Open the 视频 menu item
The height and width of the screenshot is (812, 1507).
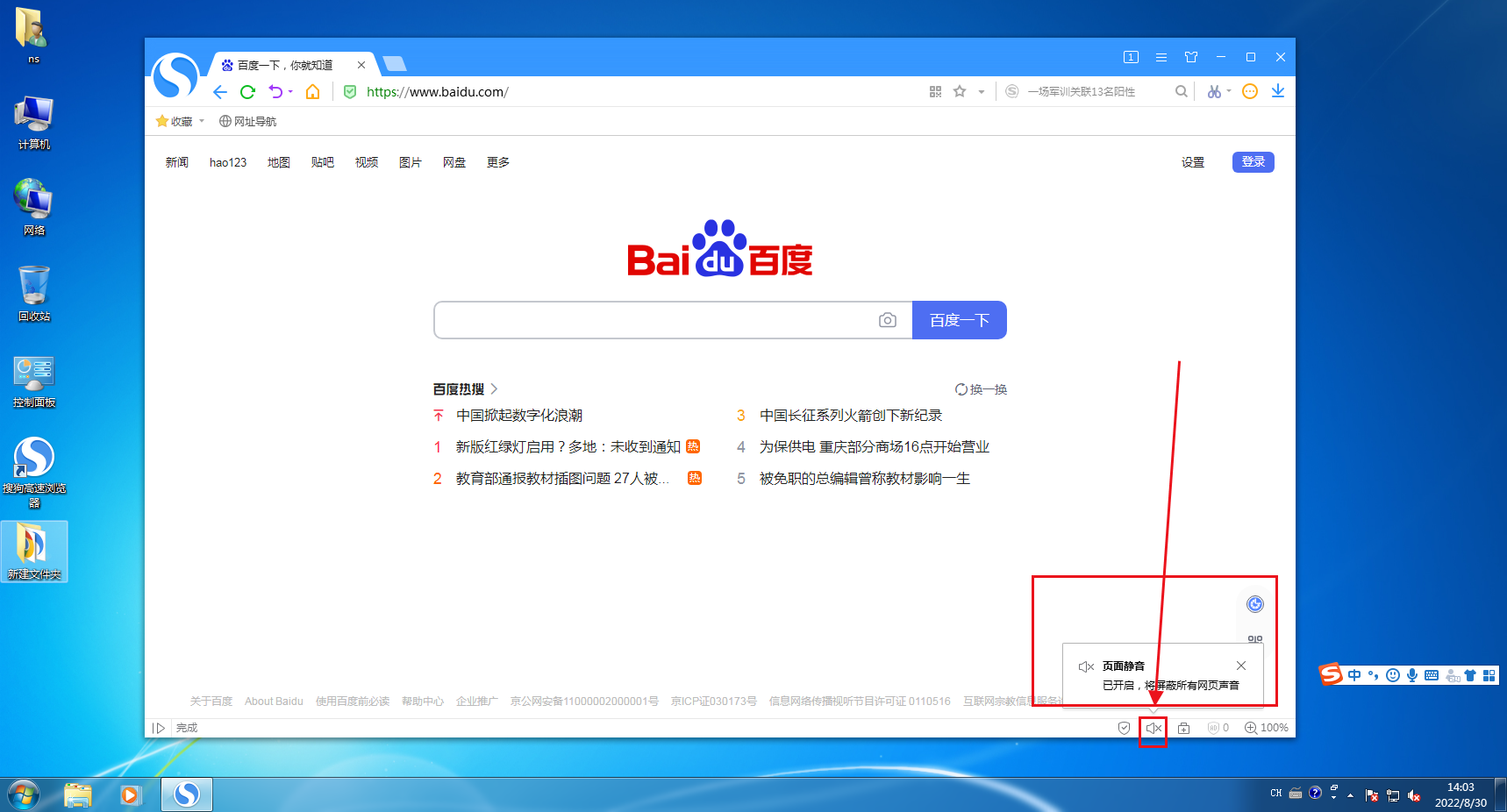coord(367,162)
